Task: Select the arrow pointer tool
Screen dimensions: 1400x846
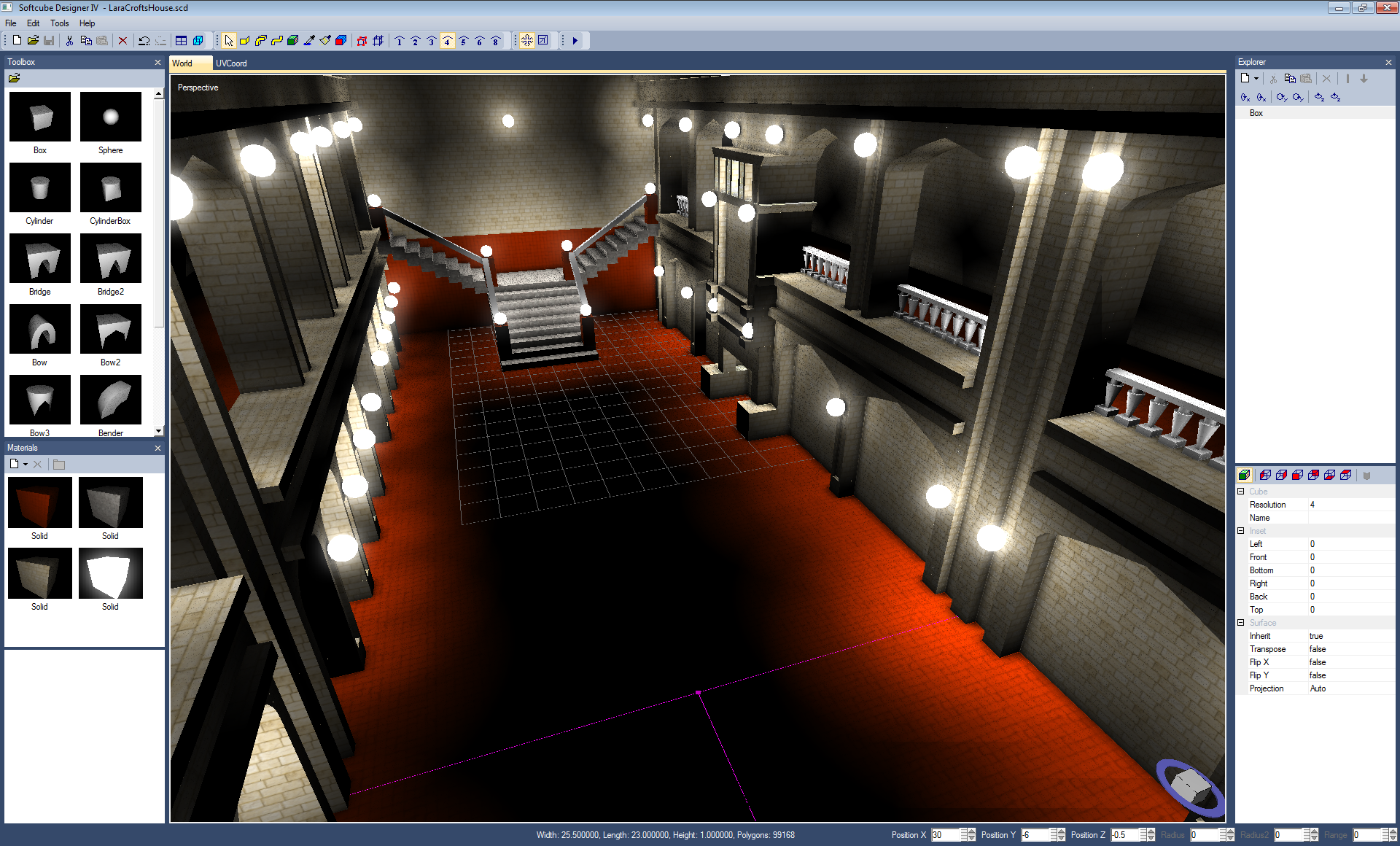Action: 229,41
